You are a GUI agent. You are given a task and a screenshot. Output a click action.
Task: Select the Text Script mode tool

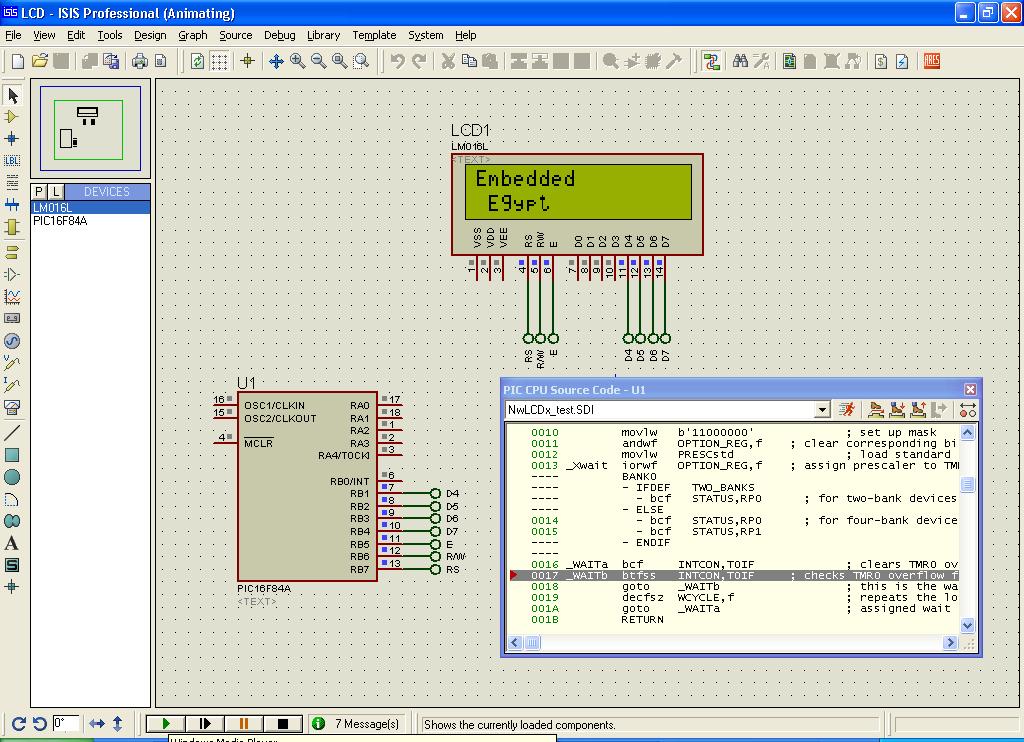click(12, 182)
